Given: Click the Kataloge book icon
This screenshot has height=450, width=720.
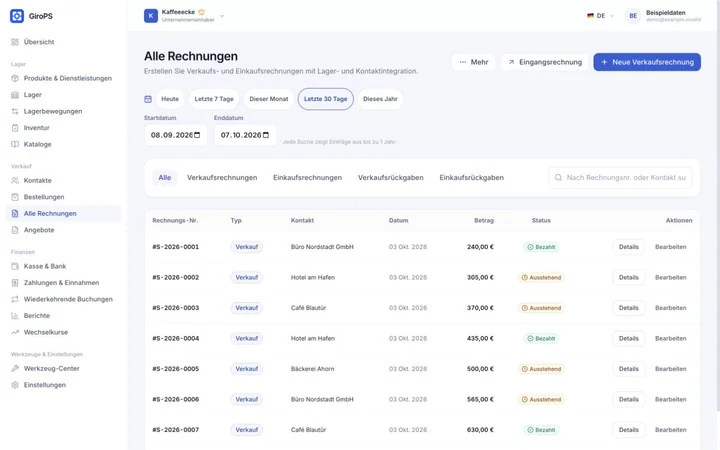Looking at the screenshot, I should click(15, 144).
